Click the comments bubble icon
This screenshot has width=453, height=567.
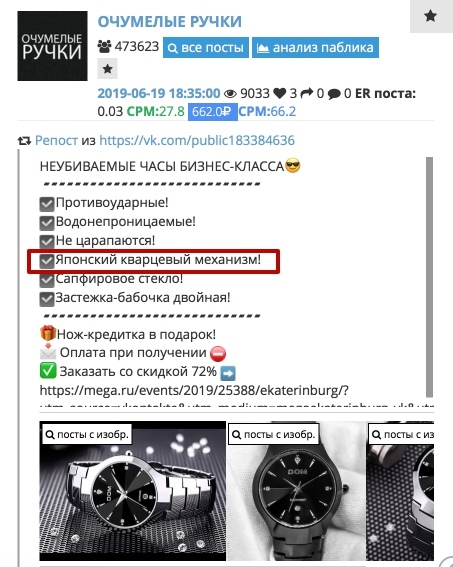[x=334, y=94]
